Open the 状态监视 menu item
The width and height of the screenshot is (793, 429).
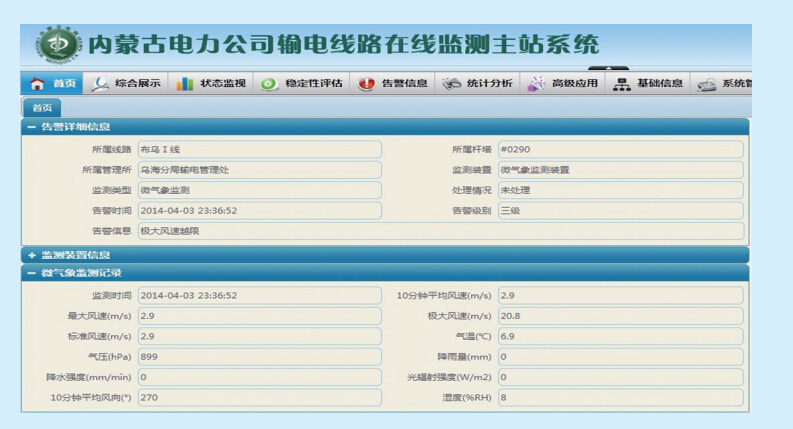pos(222,84)
